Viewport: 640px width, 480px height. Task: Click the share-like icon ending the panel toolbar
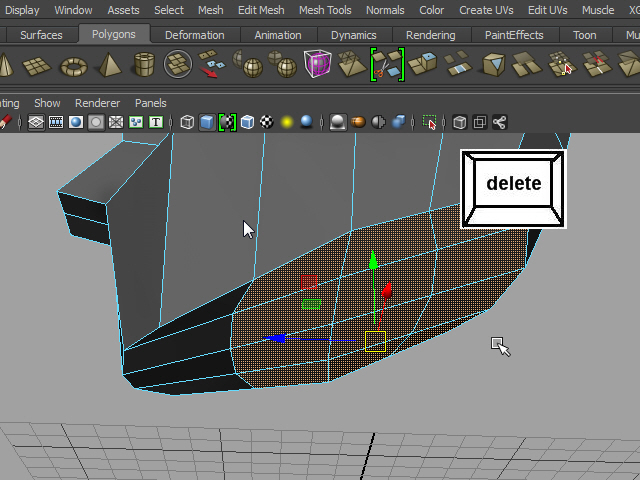tap(500, 122)
